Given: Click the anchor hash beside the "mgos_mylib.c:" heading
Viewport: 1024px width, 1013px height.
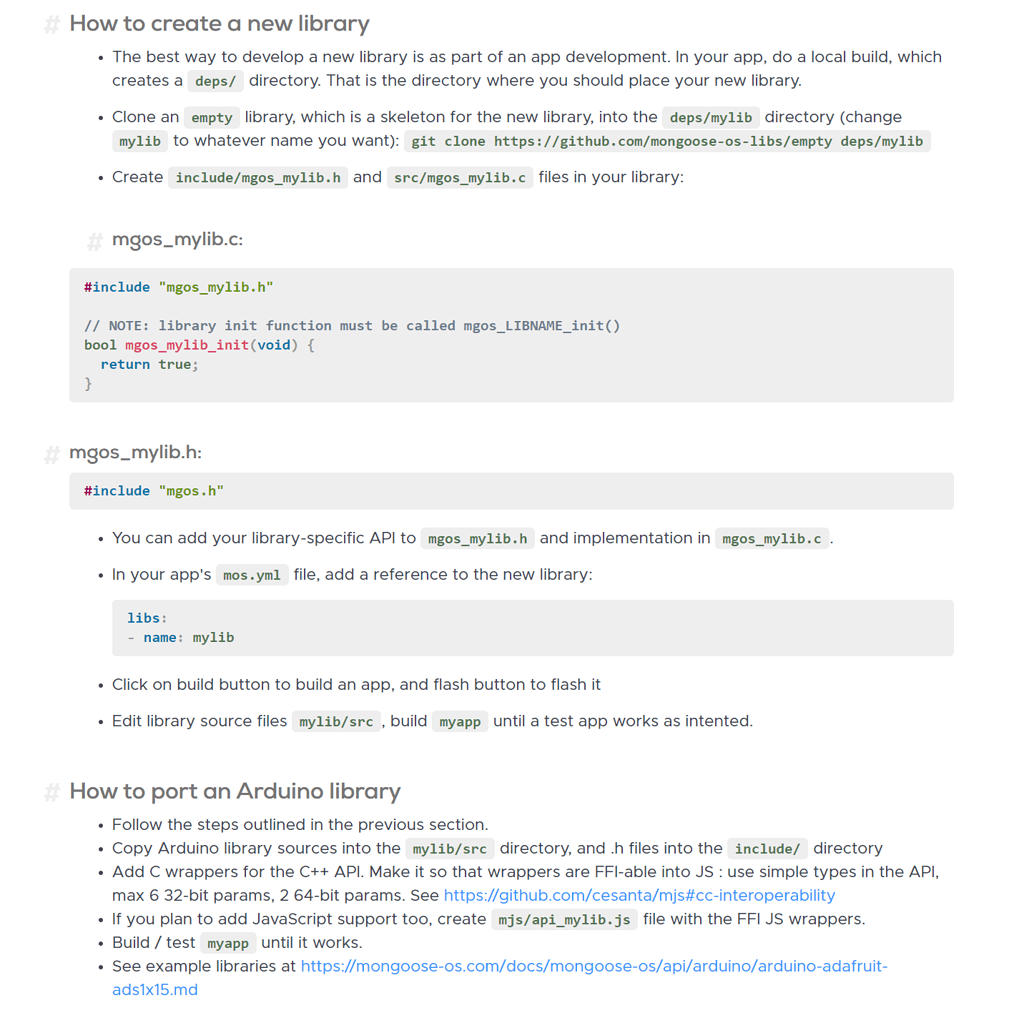Looking at the screenshot, I should [x=95, y=241].
